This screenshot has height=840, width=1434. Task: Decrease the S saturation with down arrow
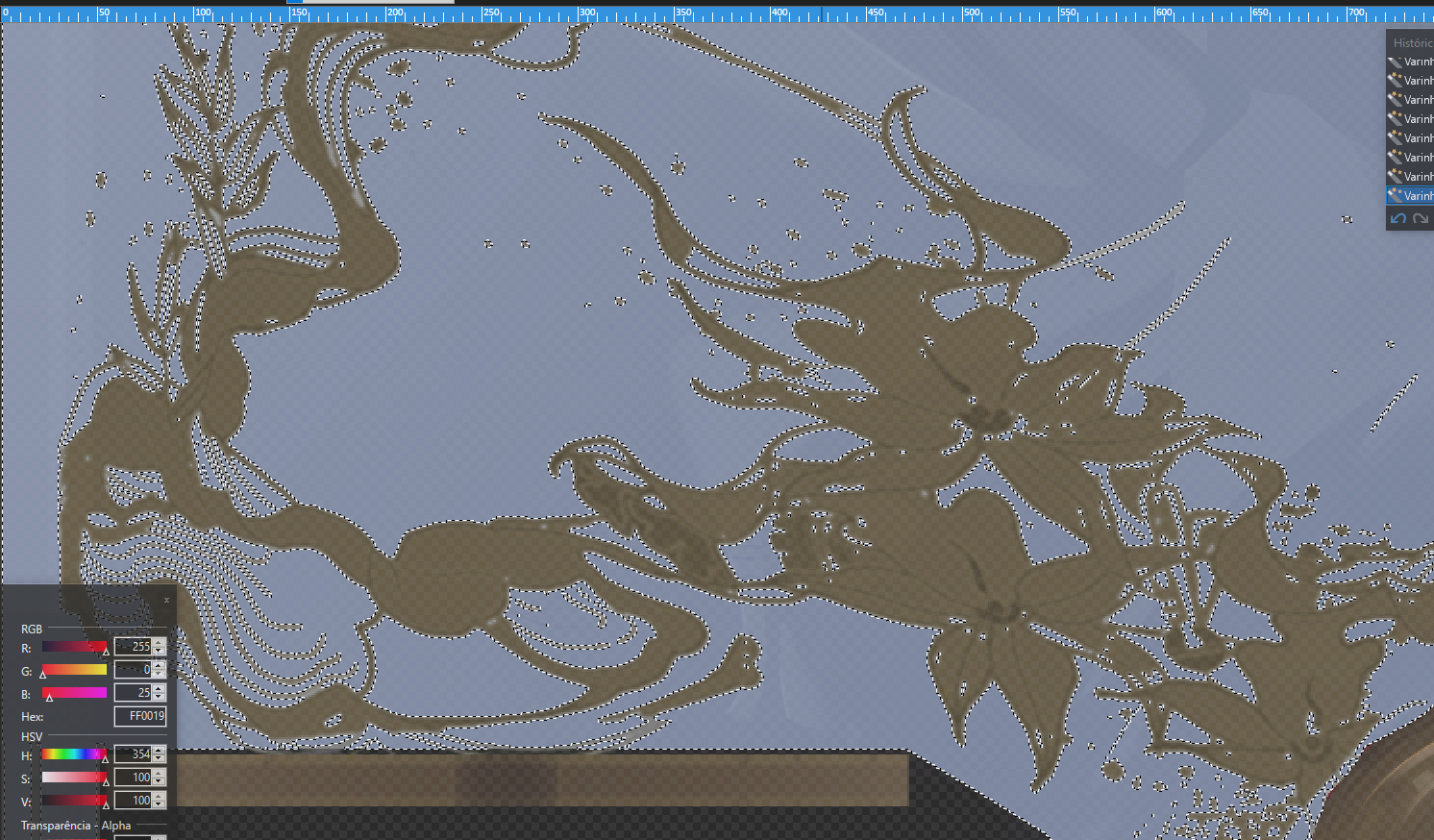pyautogui.click(x=160, y=782)
